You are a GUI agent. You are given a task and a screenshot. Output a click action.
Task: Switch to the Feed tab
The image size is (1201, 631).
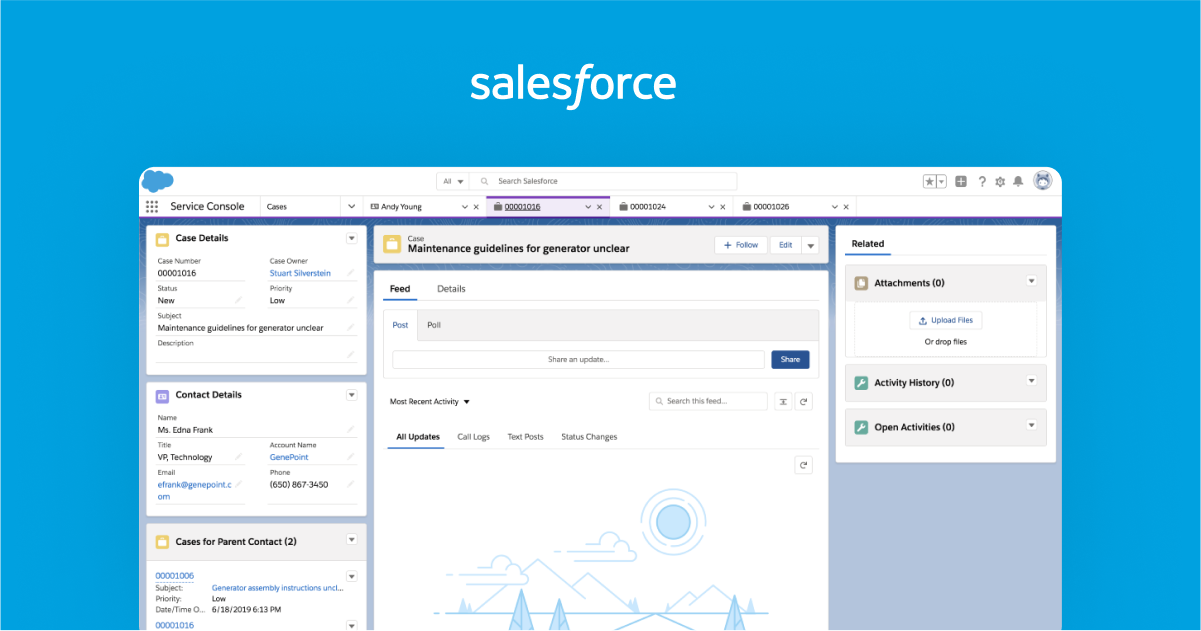tap(400, 289)
